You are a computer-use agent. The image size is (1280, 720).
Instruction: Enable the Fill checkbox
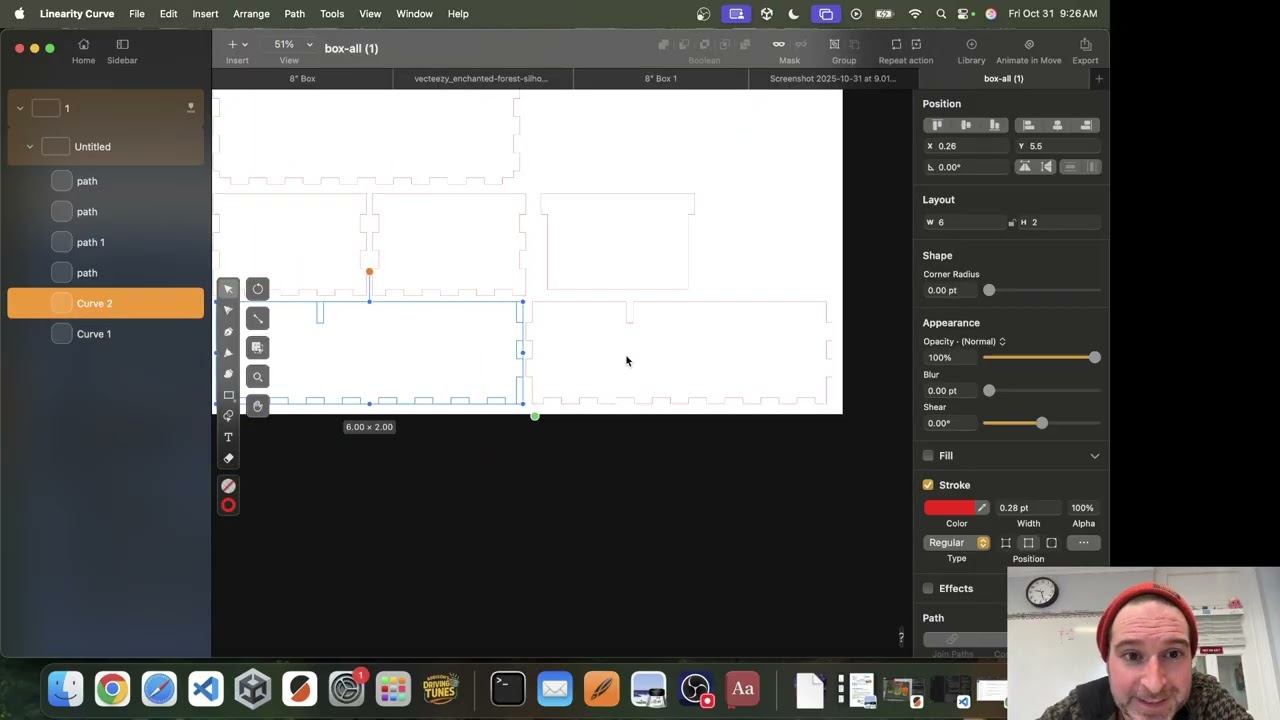pyautogui.click(x=928, y=456)
